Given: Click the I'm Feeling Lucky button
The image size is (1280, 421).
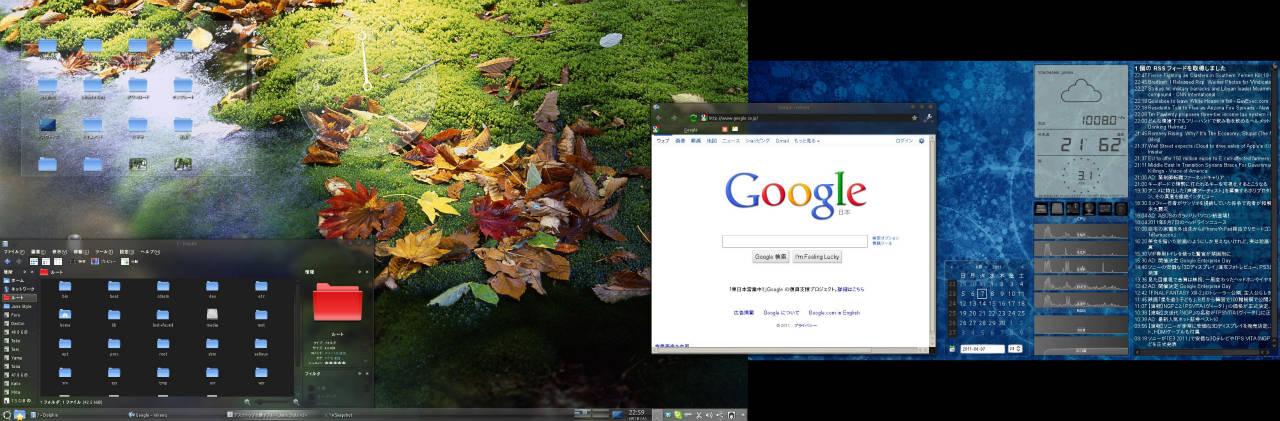Looking at the screenshot, I should (817, 257).
